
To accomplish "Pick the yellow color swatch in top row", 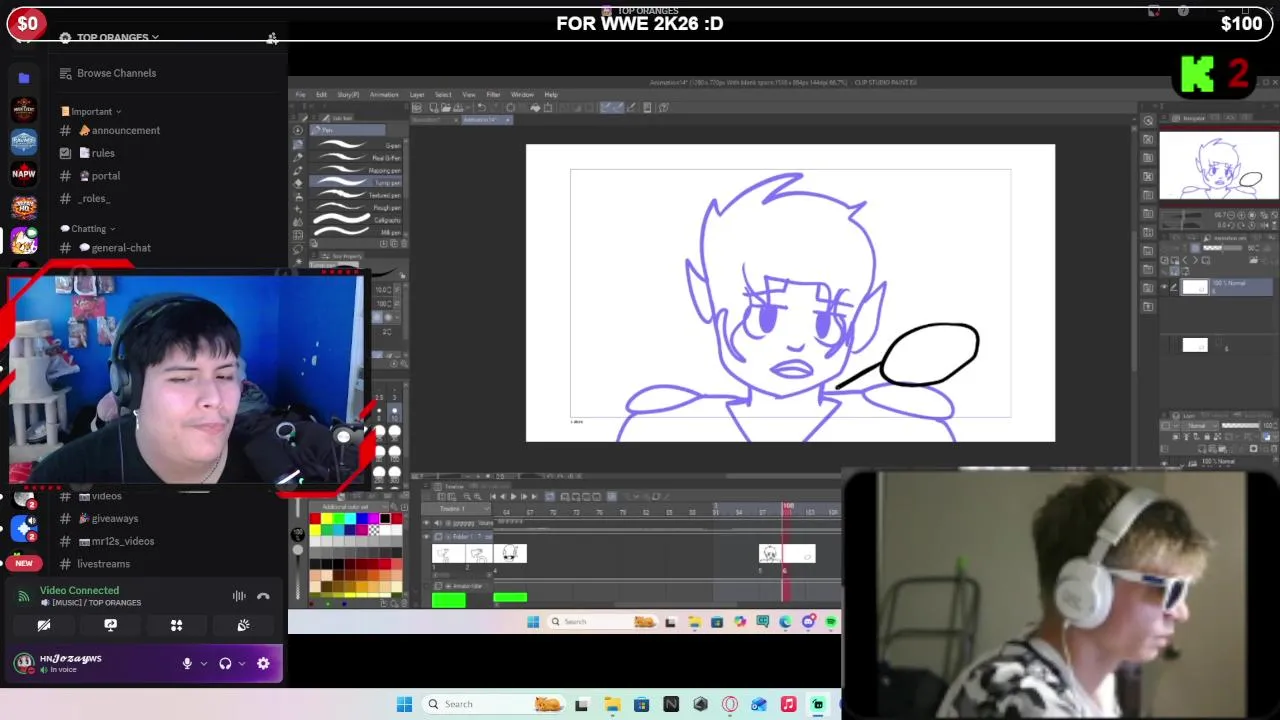I will pos(326,519).
